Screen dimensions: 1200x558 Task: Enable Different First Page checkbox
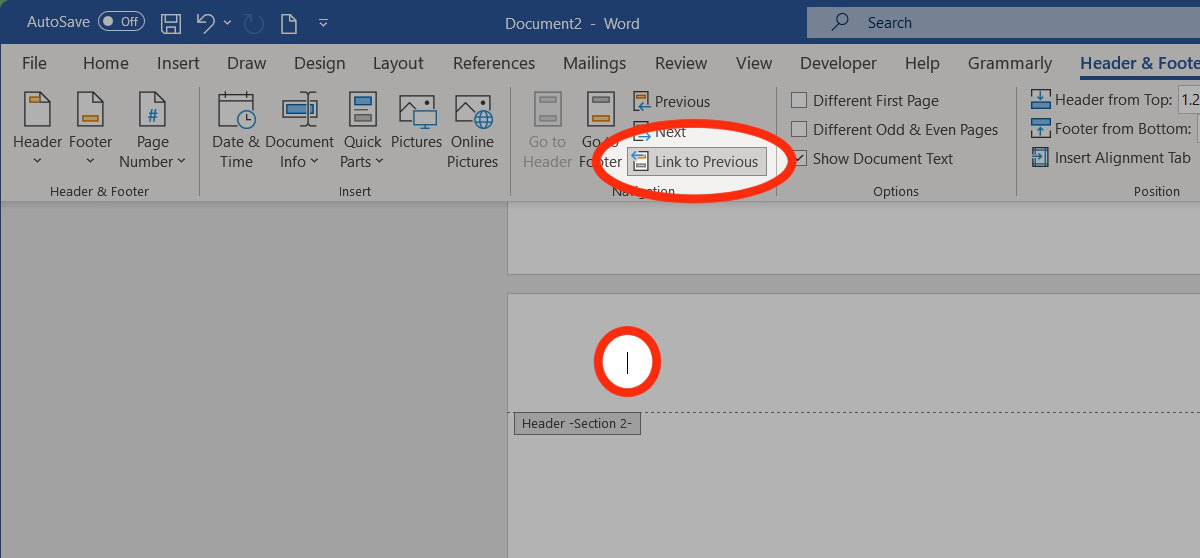click(x=799, y=101)
